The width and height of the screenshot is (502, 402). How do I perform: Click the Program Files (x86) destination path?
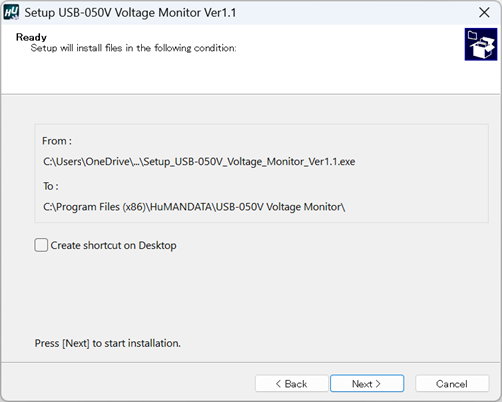[x=194, y=207]
